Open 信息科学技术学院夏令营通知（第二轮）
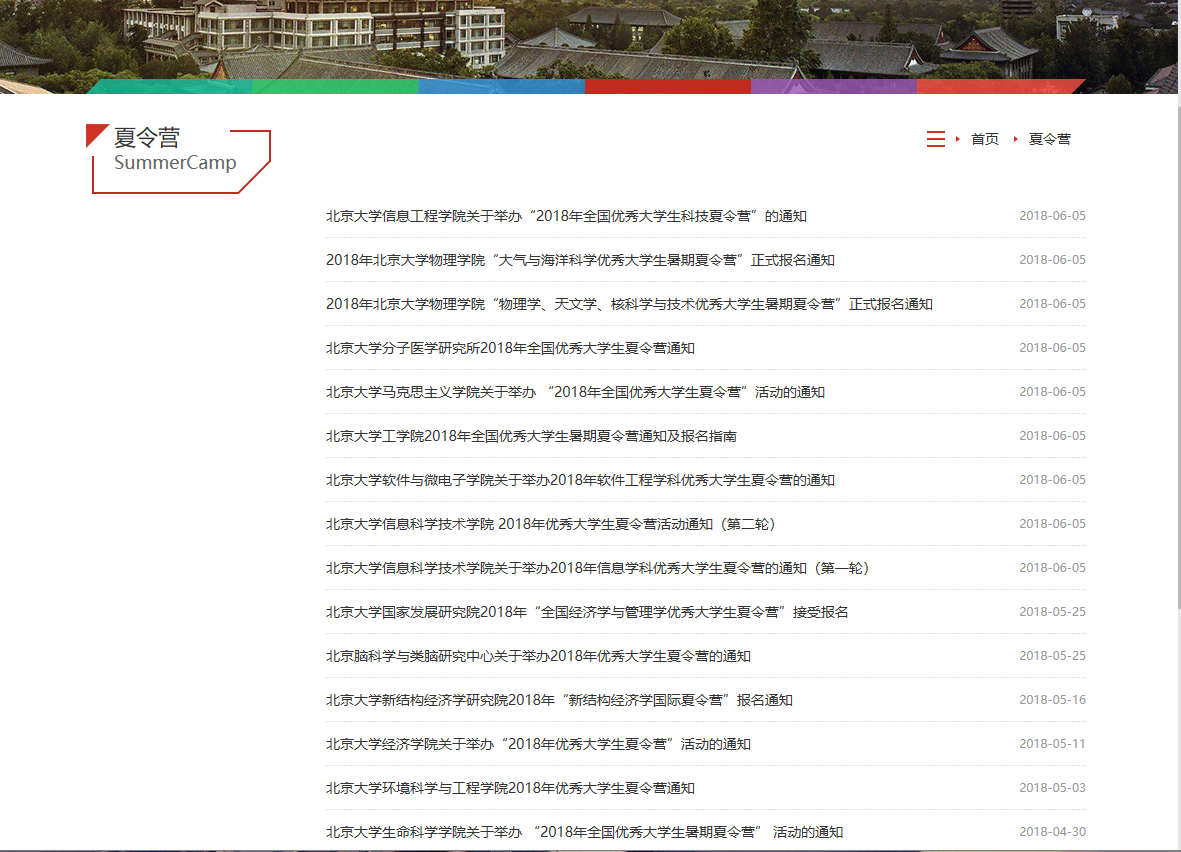 tap(551, 524)
